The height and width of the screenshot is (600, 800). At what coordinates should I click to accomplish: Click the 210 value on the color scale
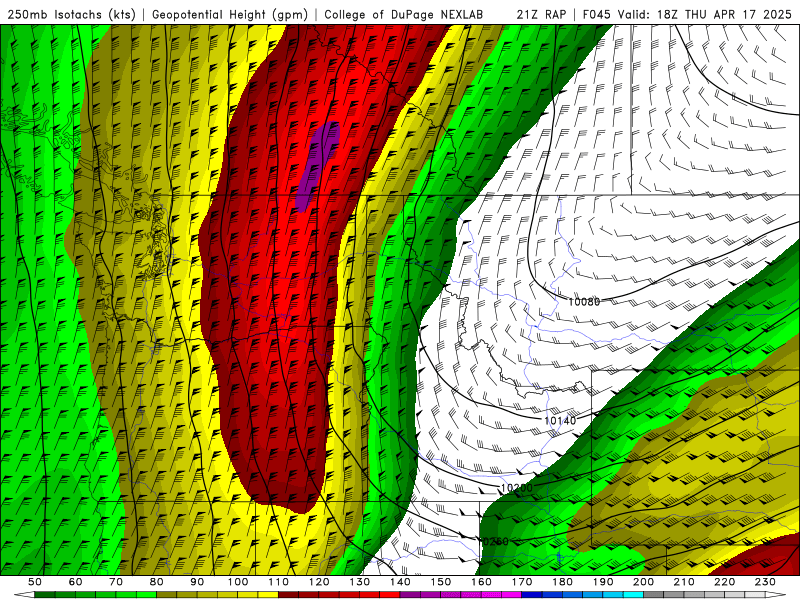click(684, 582)
